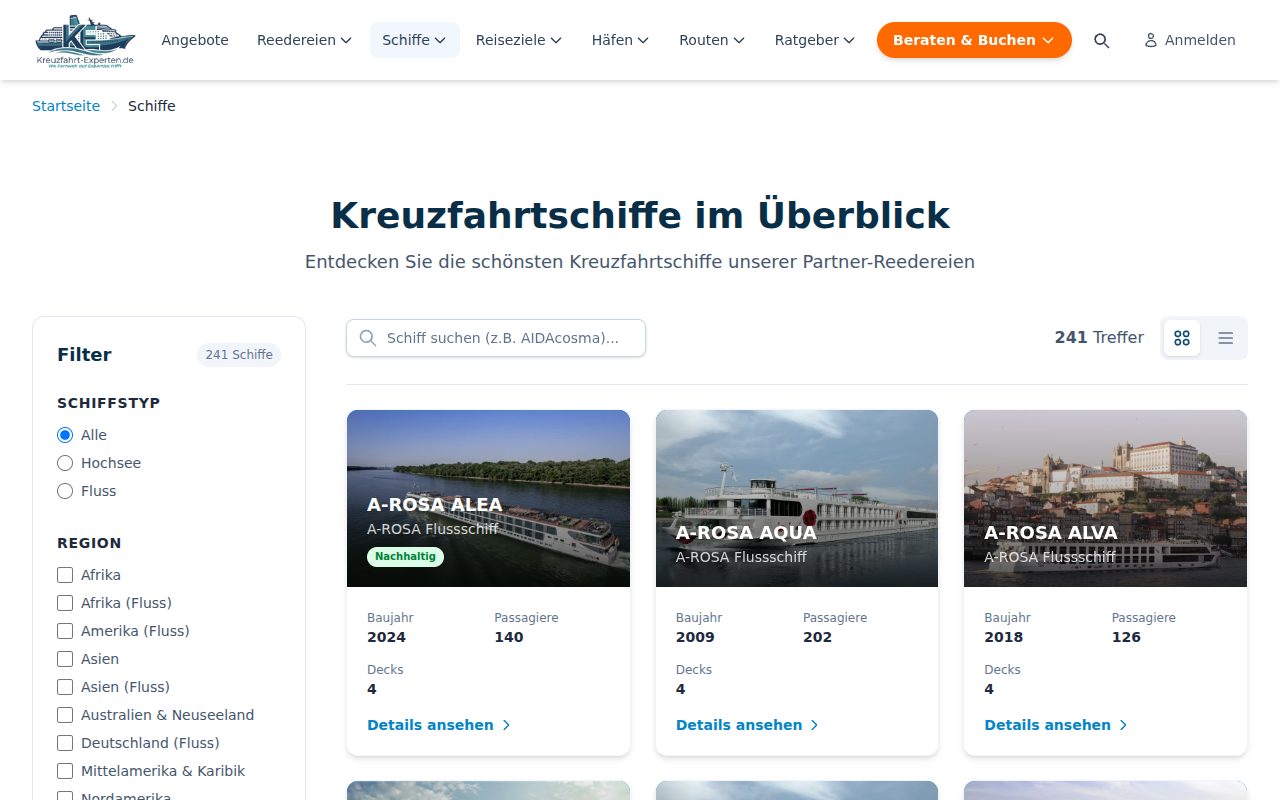Open the Kreuzfahrt-Experten.de logo homepage
This screenshot has height=800, width=1280.
(x=85, y=40)
